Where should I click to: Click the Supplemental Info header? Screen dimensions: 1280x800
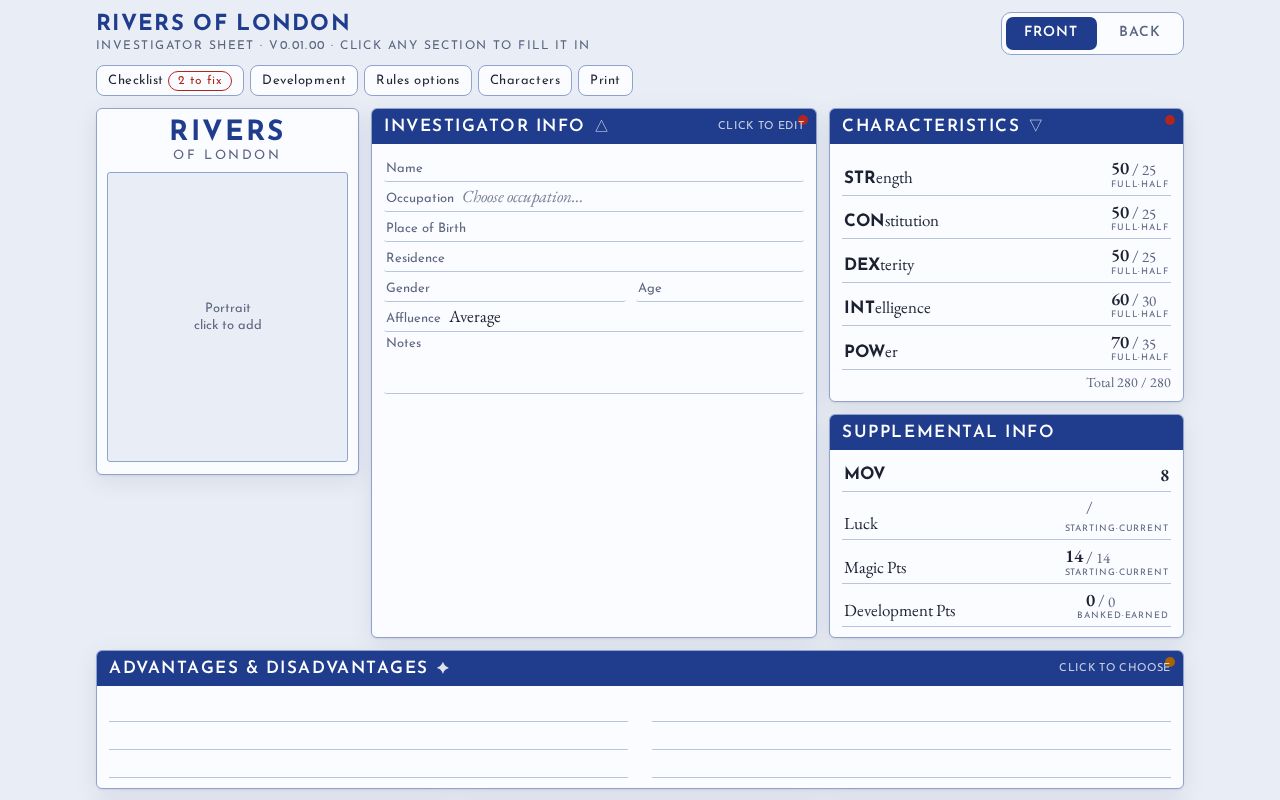click(1006, 432)
